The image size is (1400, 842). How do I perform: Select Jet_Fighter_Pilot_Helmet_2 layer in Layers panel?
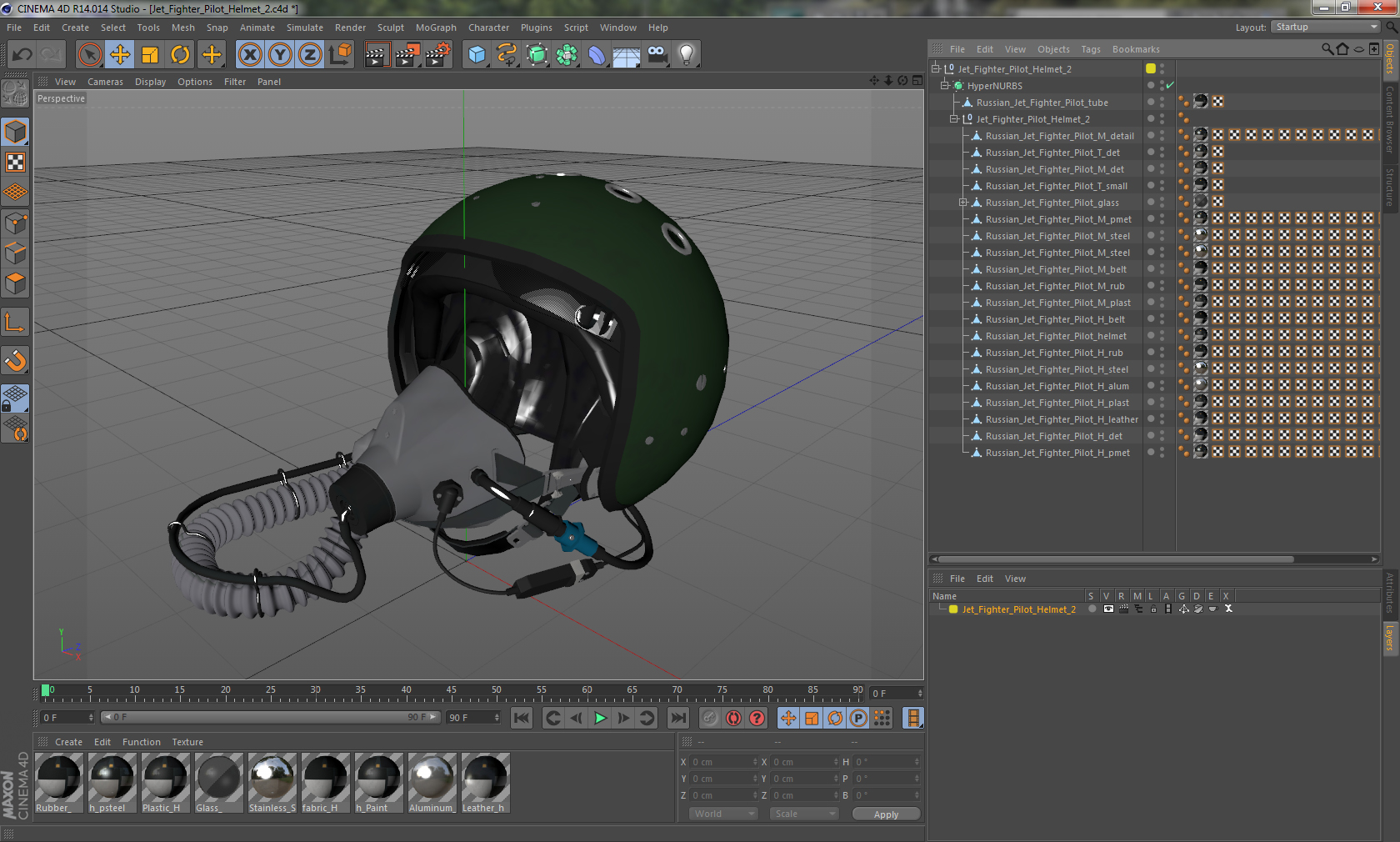1018,609
